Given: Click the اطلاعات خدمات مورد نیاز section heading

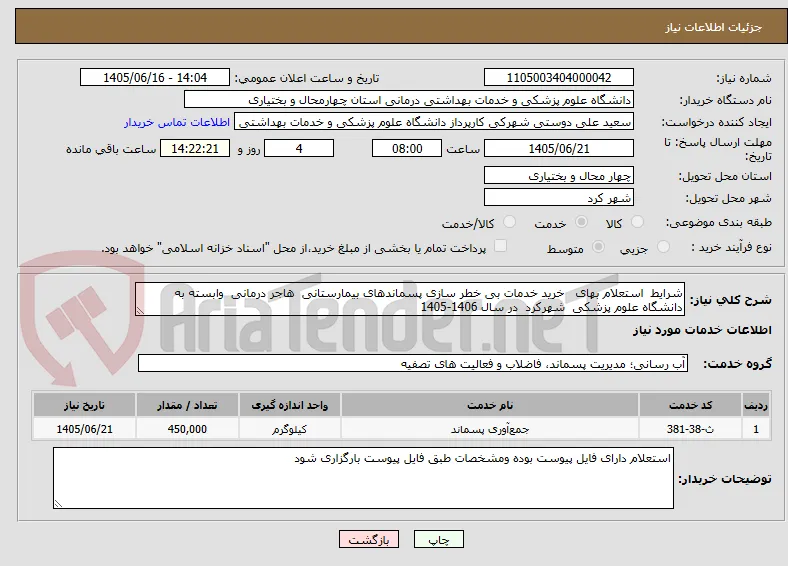Looking at the screenshot, I should pos(702,330).
